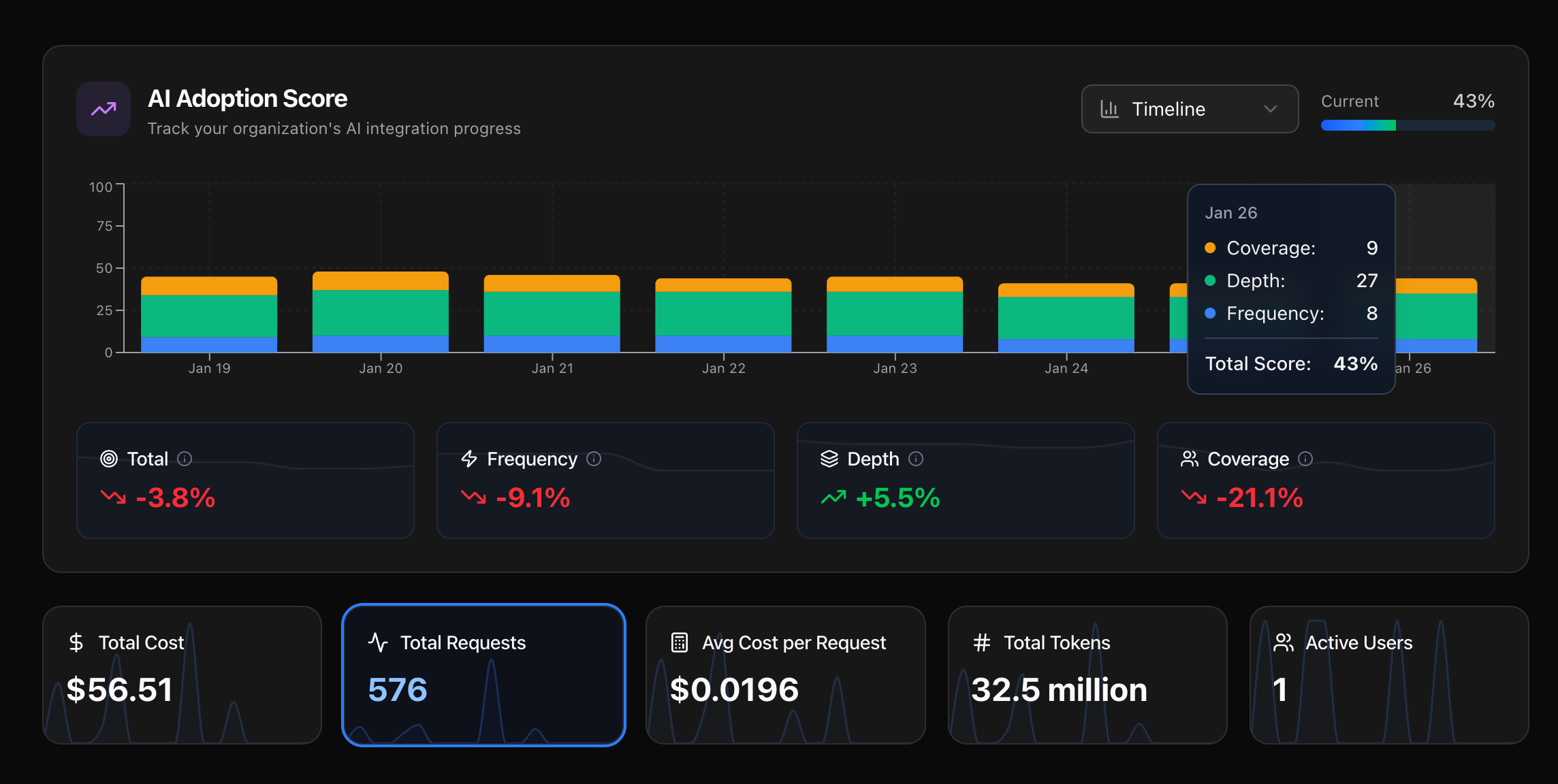Image resolution: width=1558 pixels, height=784 pixels.
Task: Click the Jan 20 stacked bar
Action: pos(381,312)
